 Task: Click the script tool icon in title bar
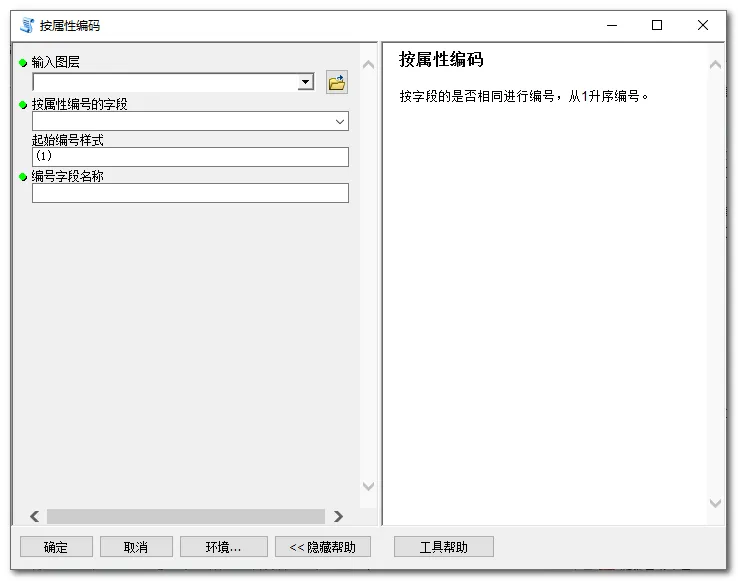[27, 25]
